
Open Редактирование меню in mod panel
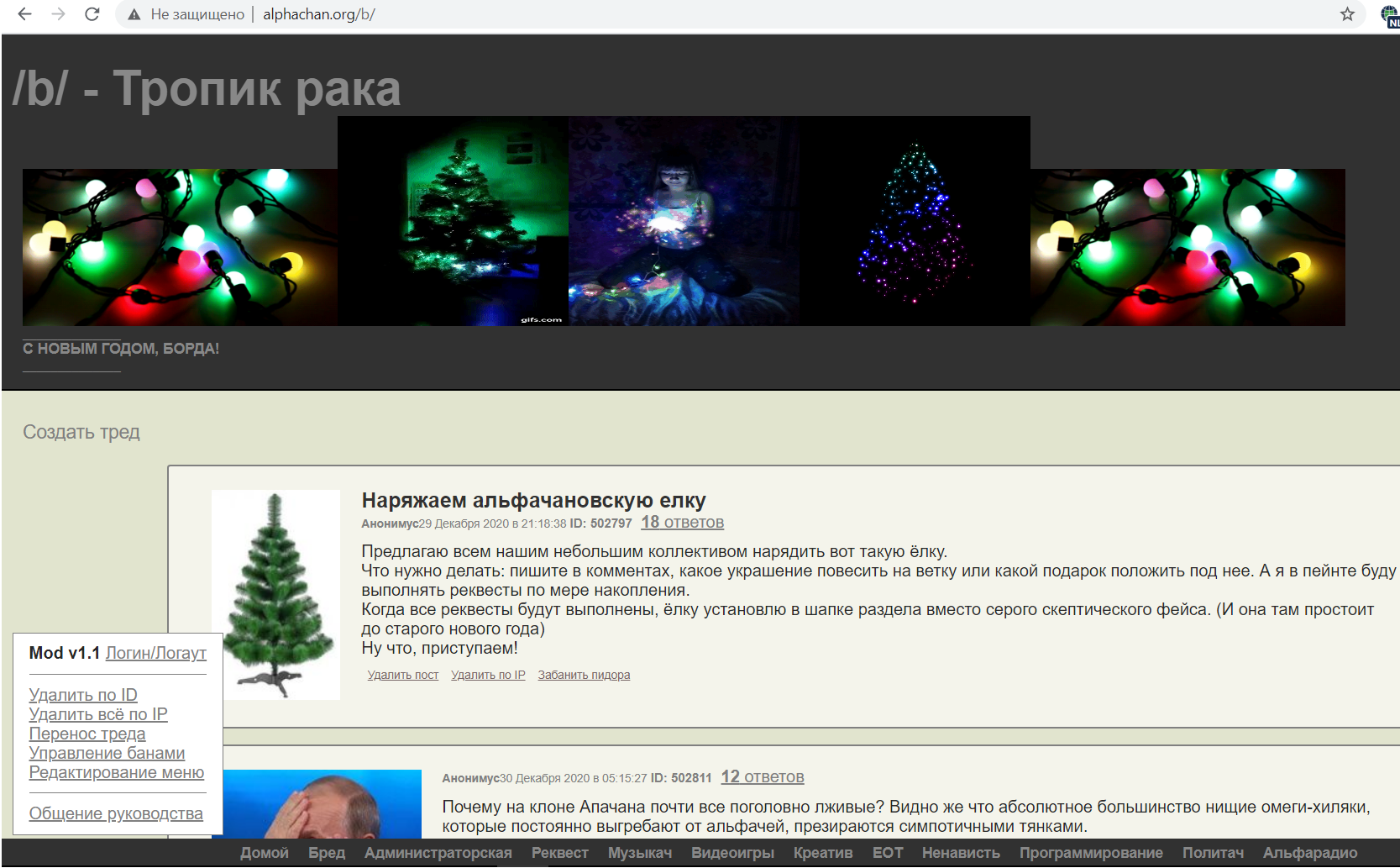pyautogui.click(x=116, y=772)
